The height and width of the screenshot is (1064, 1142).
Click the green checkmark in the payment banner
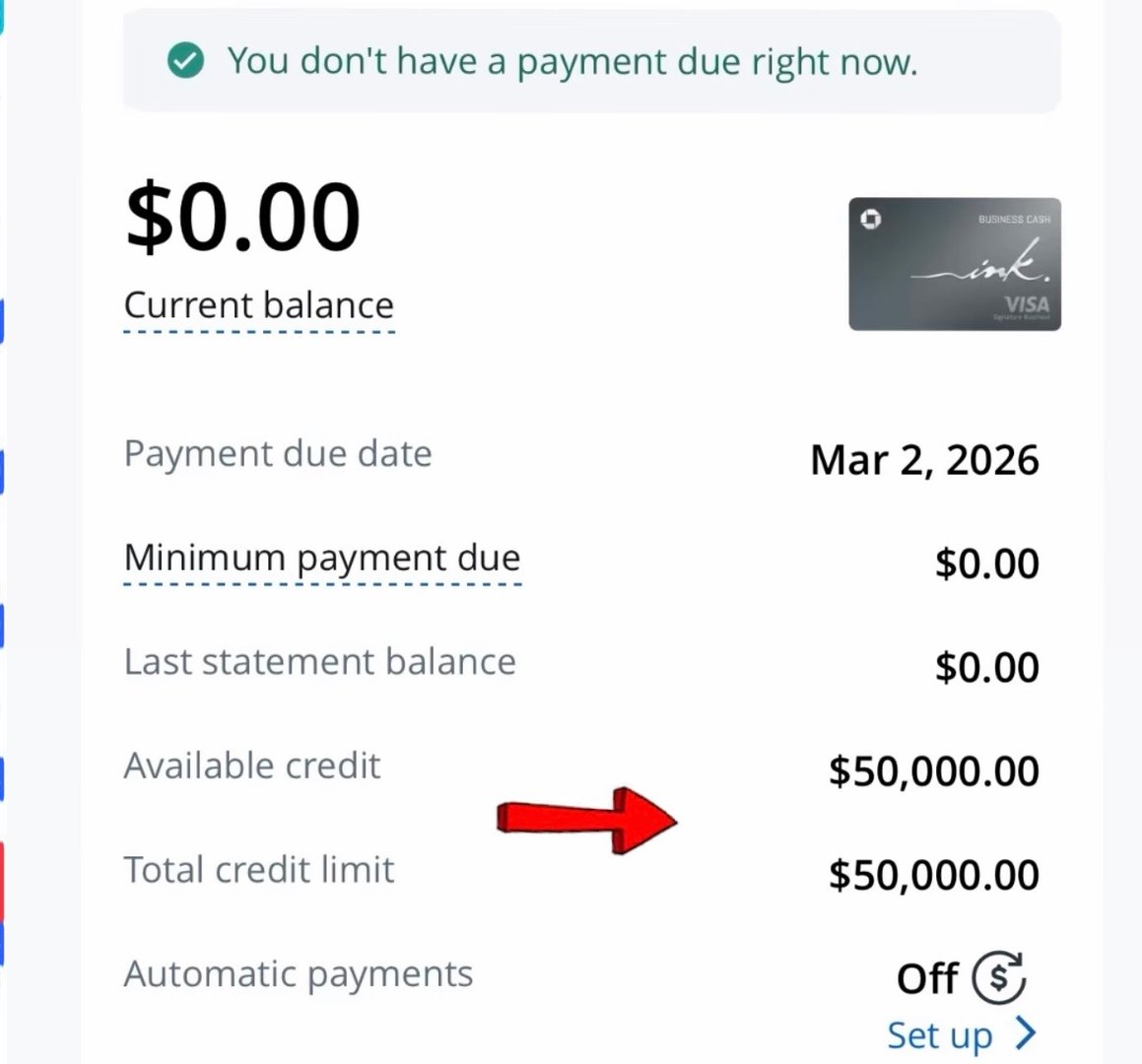(x=185, y=61)
